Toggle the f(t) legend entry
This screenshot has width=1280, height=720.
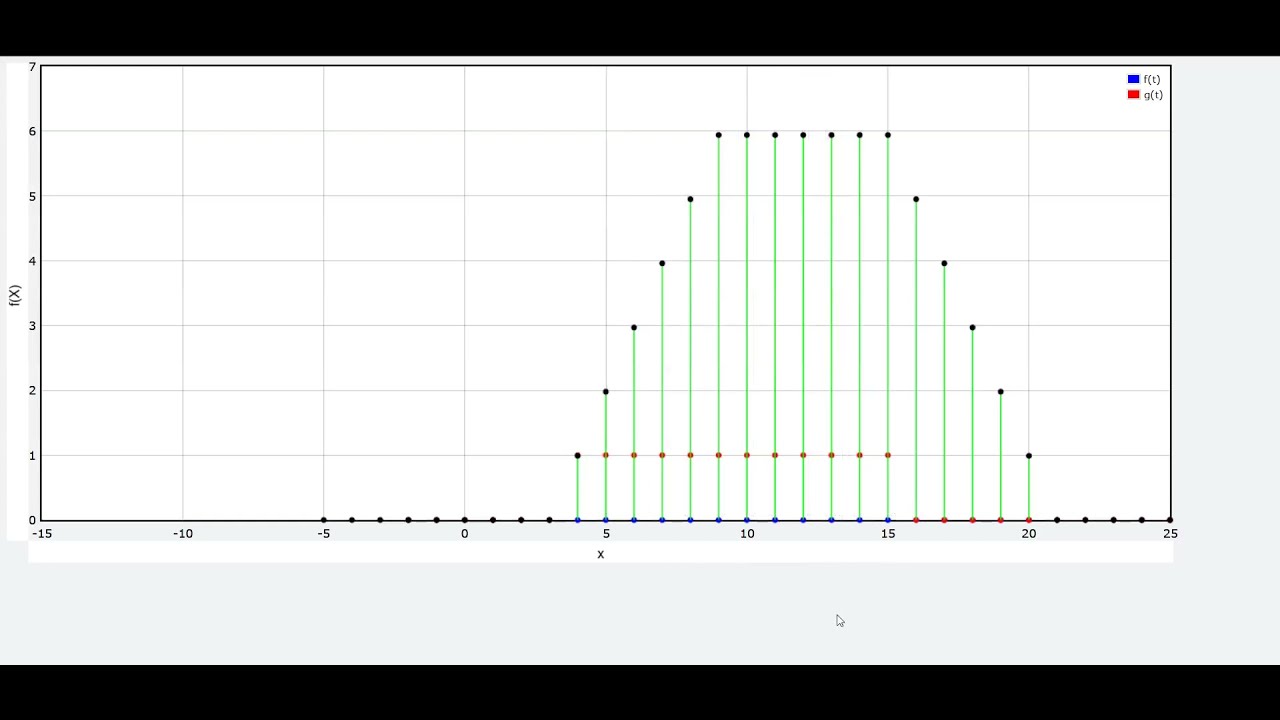pos(1144,79)
